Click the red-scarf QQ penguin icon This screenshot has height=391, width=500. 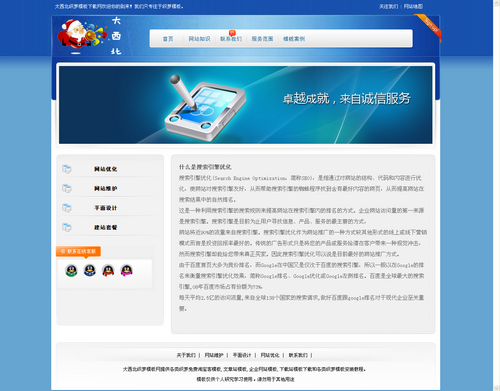(x=108, y=270)
